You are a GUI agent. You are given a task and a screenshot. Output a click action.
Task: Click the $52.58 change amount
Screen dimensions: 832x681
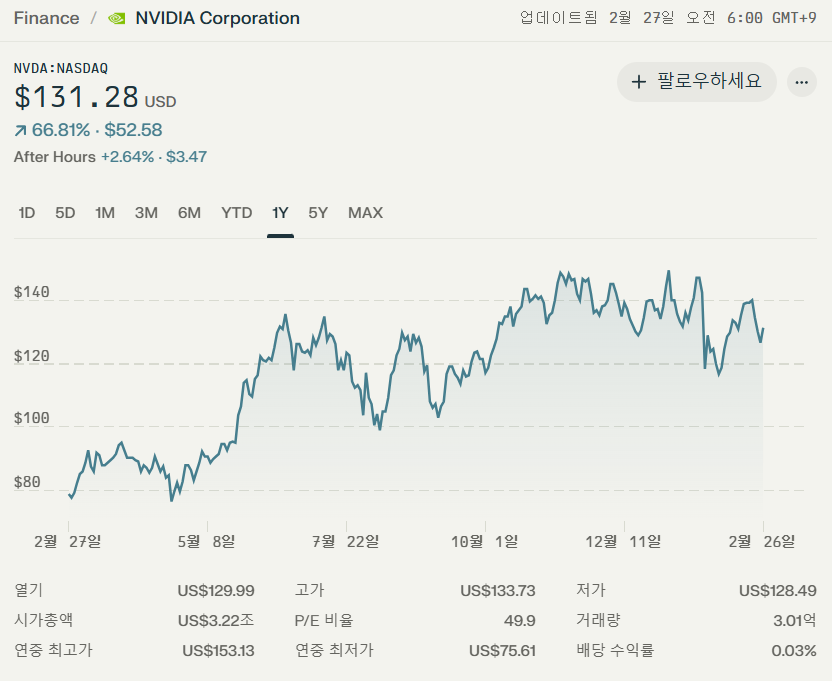[x=133, y=130]
